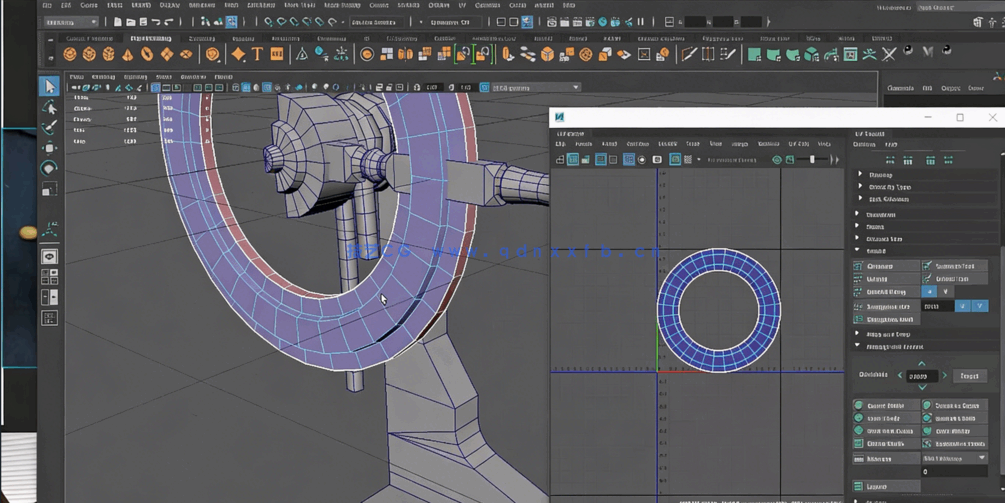
Task: Toggle snap to curve magnet icon
Action: [x=281, y=22]
